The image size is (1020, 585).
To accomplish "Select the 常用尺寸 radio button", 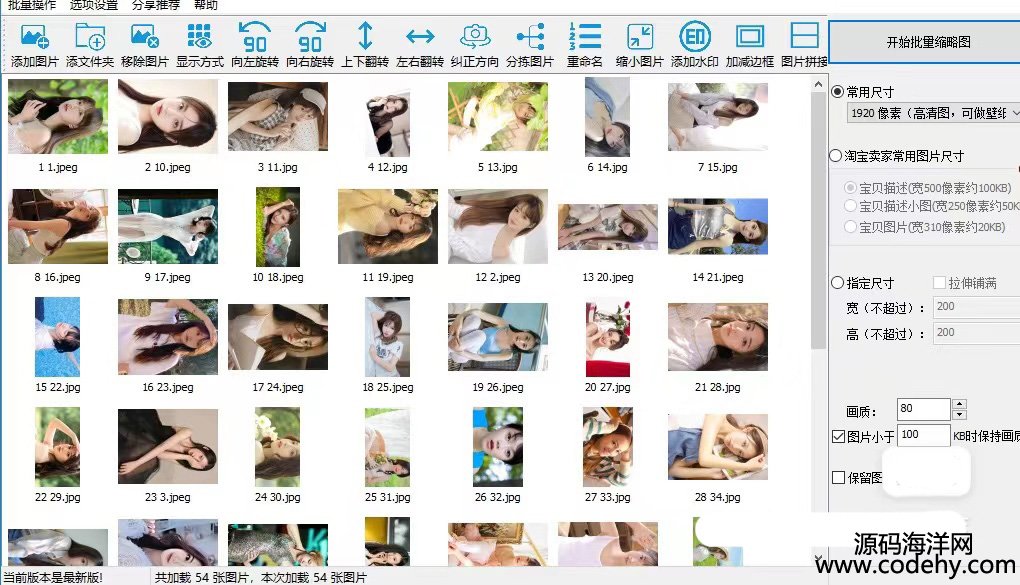I will 838,92.
